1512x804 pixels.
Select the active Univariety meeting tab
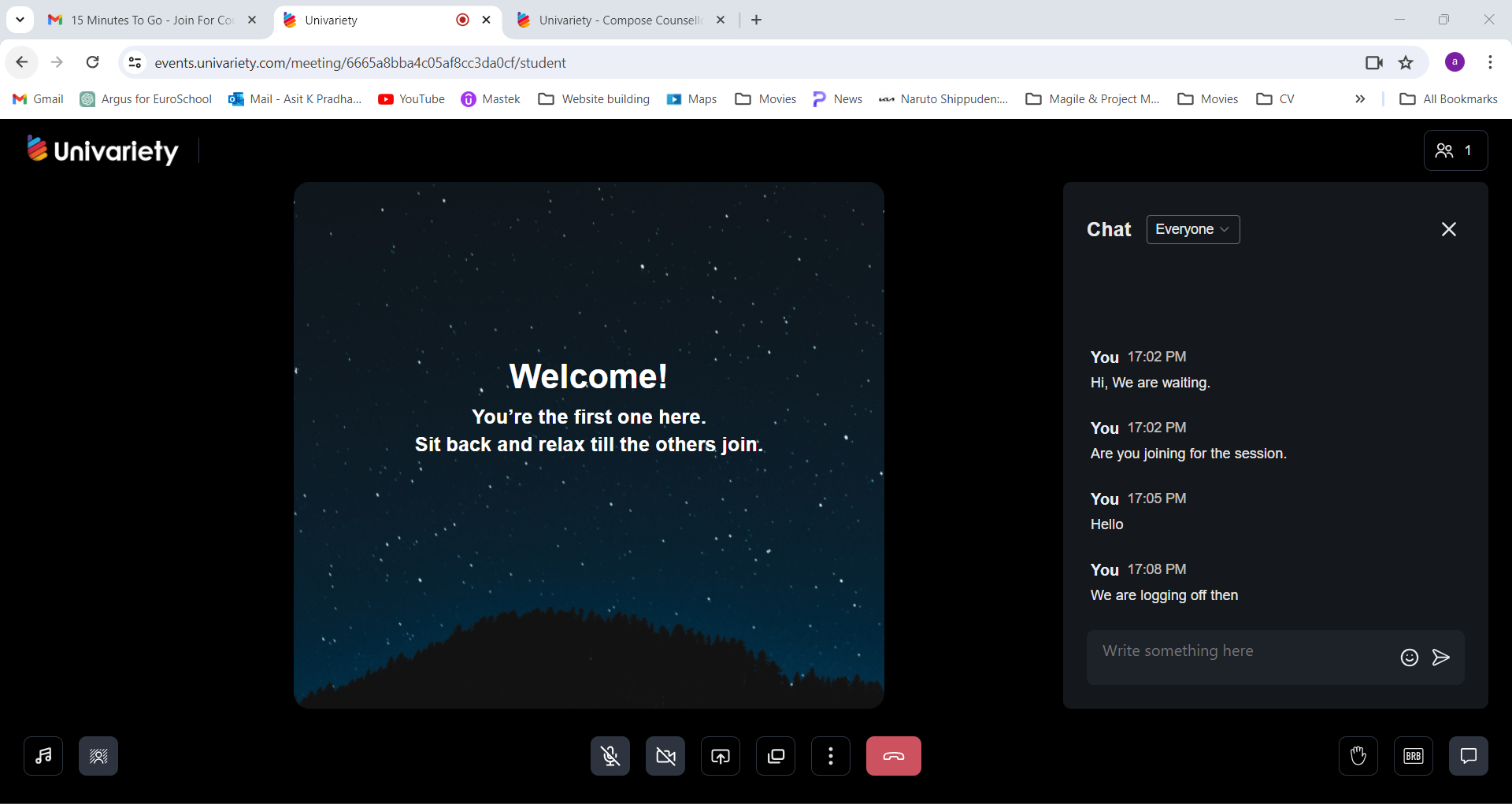point(387,20)
